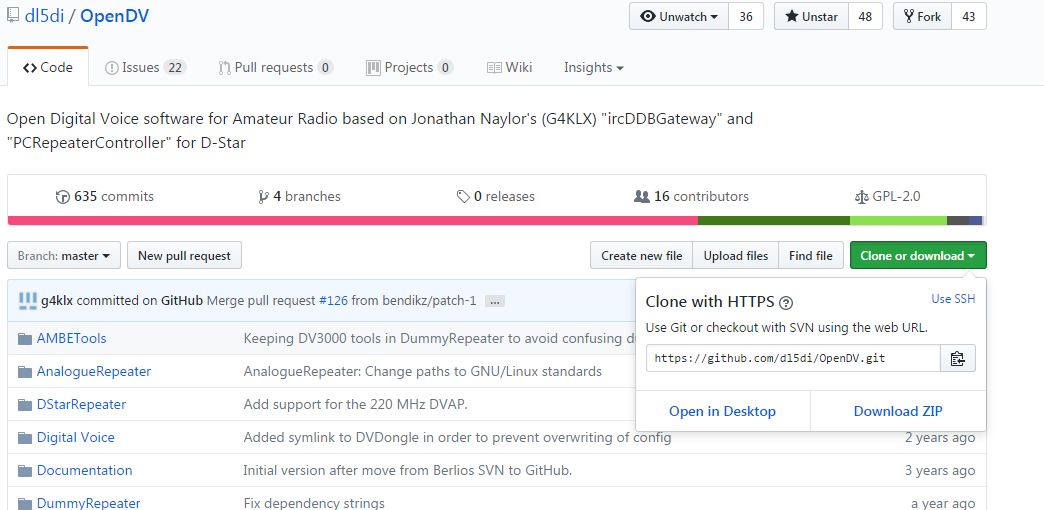1044x510 pixels.
Task: Click the DummyRepeater folder icon
Action: [x=25, y=503]
